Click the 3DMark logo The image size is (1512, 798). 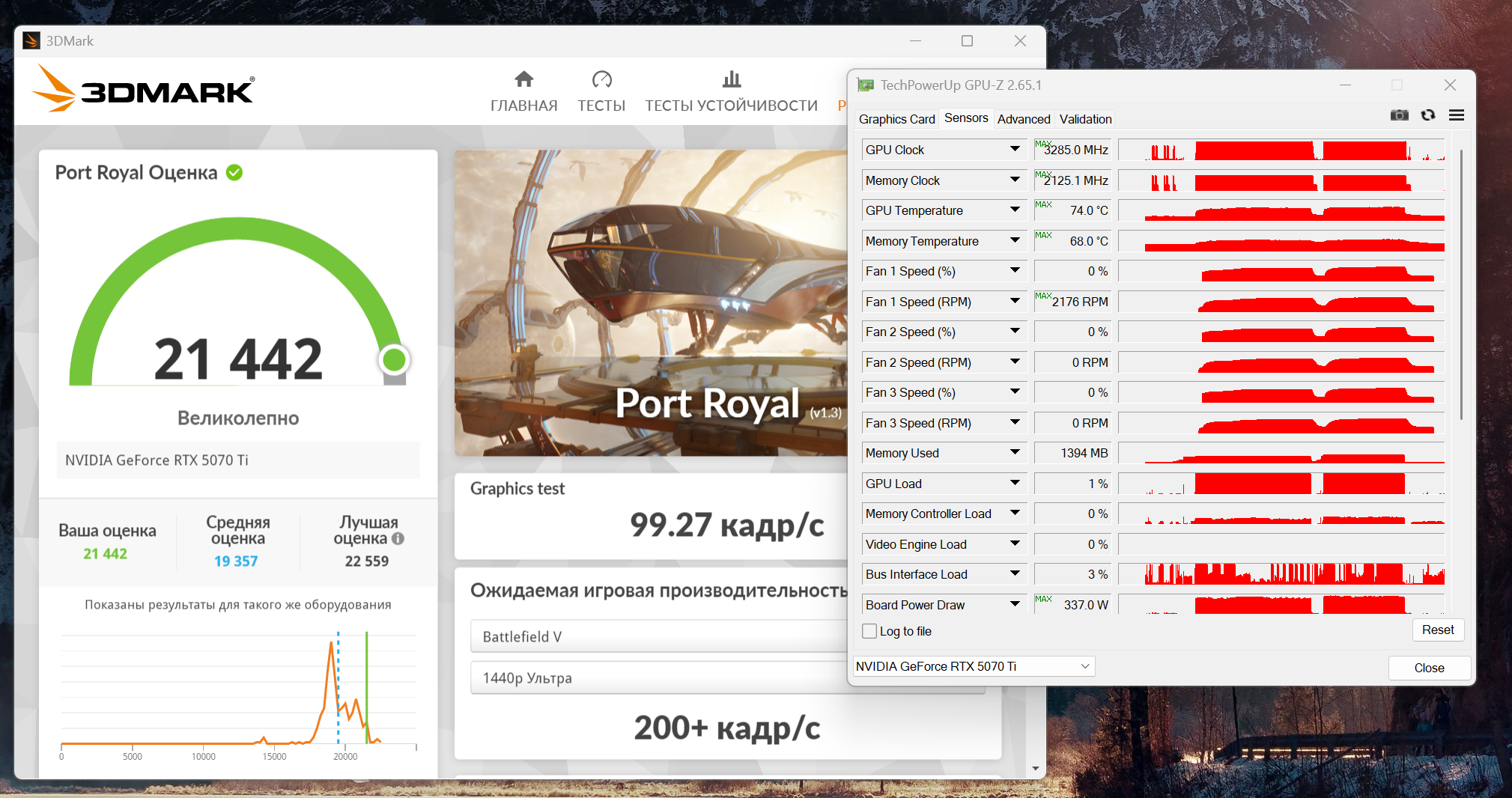tap(143, 89)
